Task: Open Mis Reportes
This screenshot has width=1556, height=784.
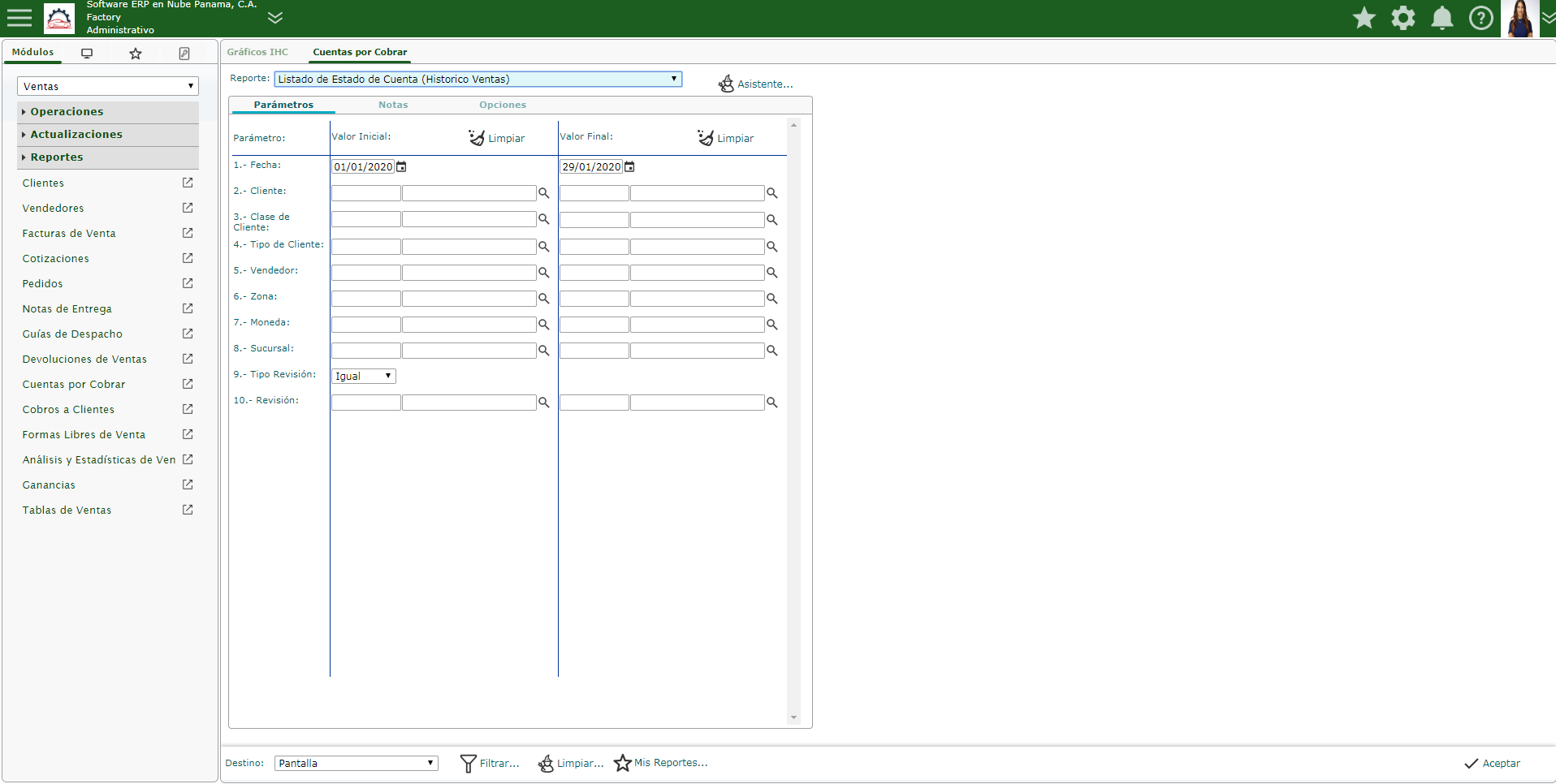Action: point(661,763)
